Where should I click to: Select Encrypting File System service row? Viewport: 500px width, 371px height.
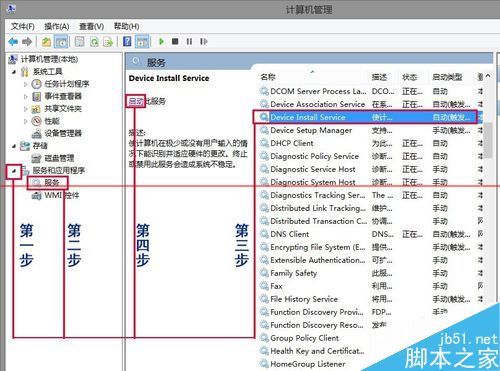click(370, 247)
